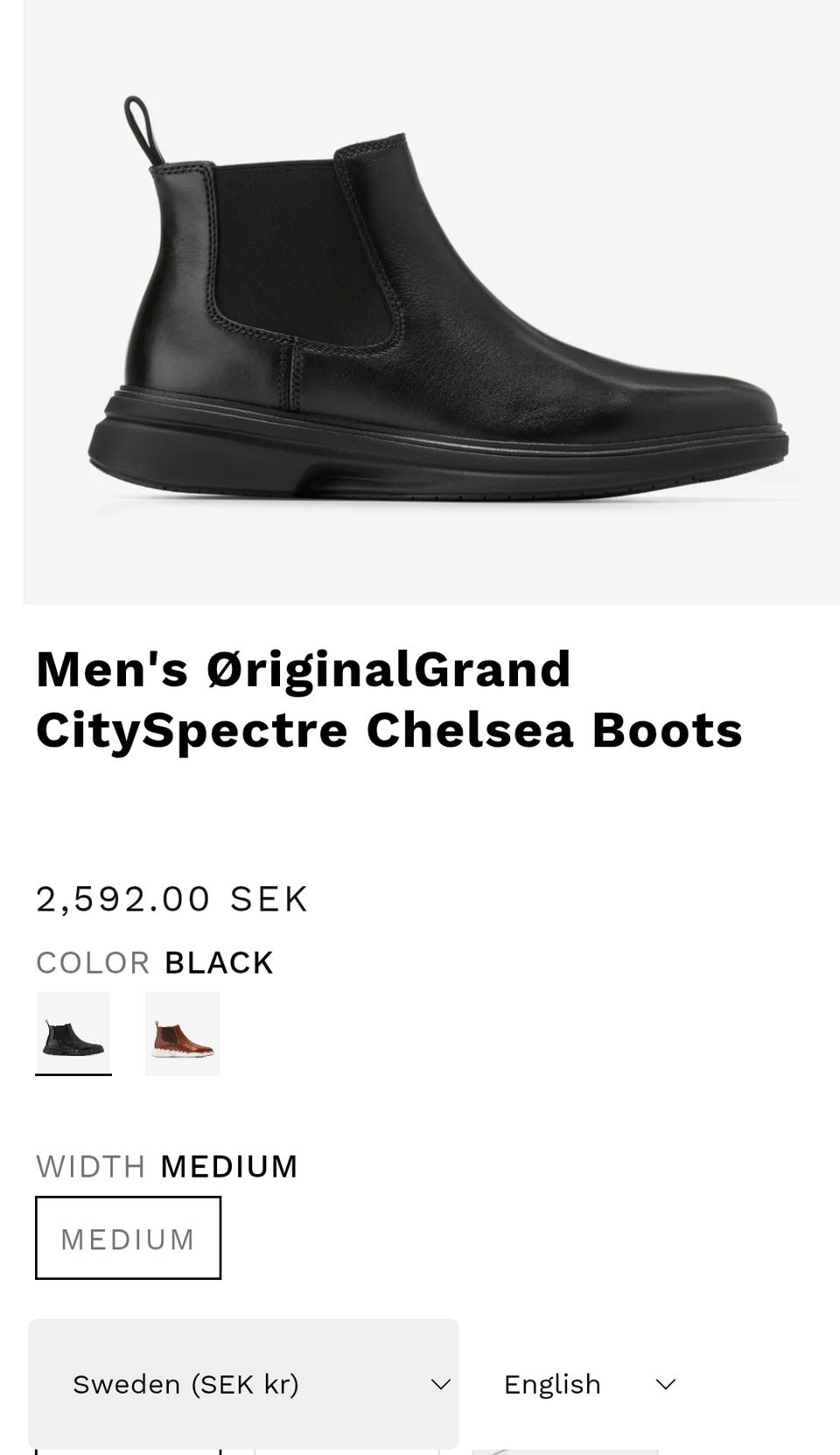The image size is (840, 1455).
Task: Select the black boot color swatch
Action: [x=73, y=1033]
